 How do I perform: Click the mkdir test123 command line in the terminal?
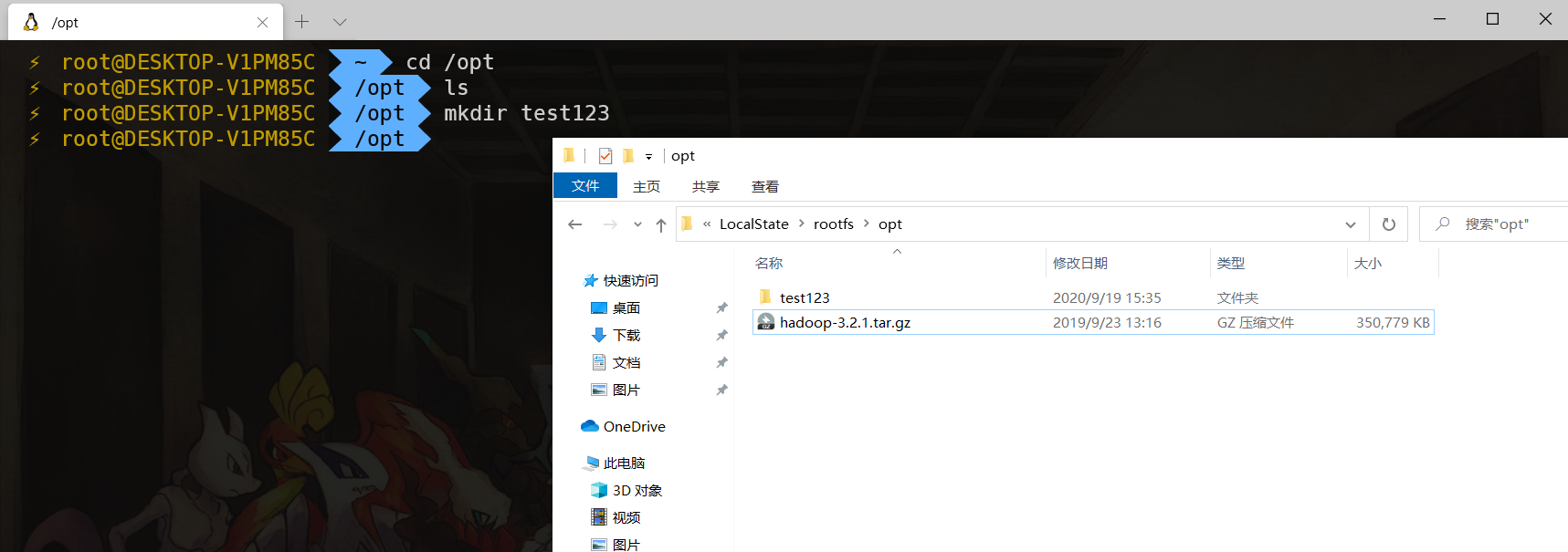pos(527,113)
